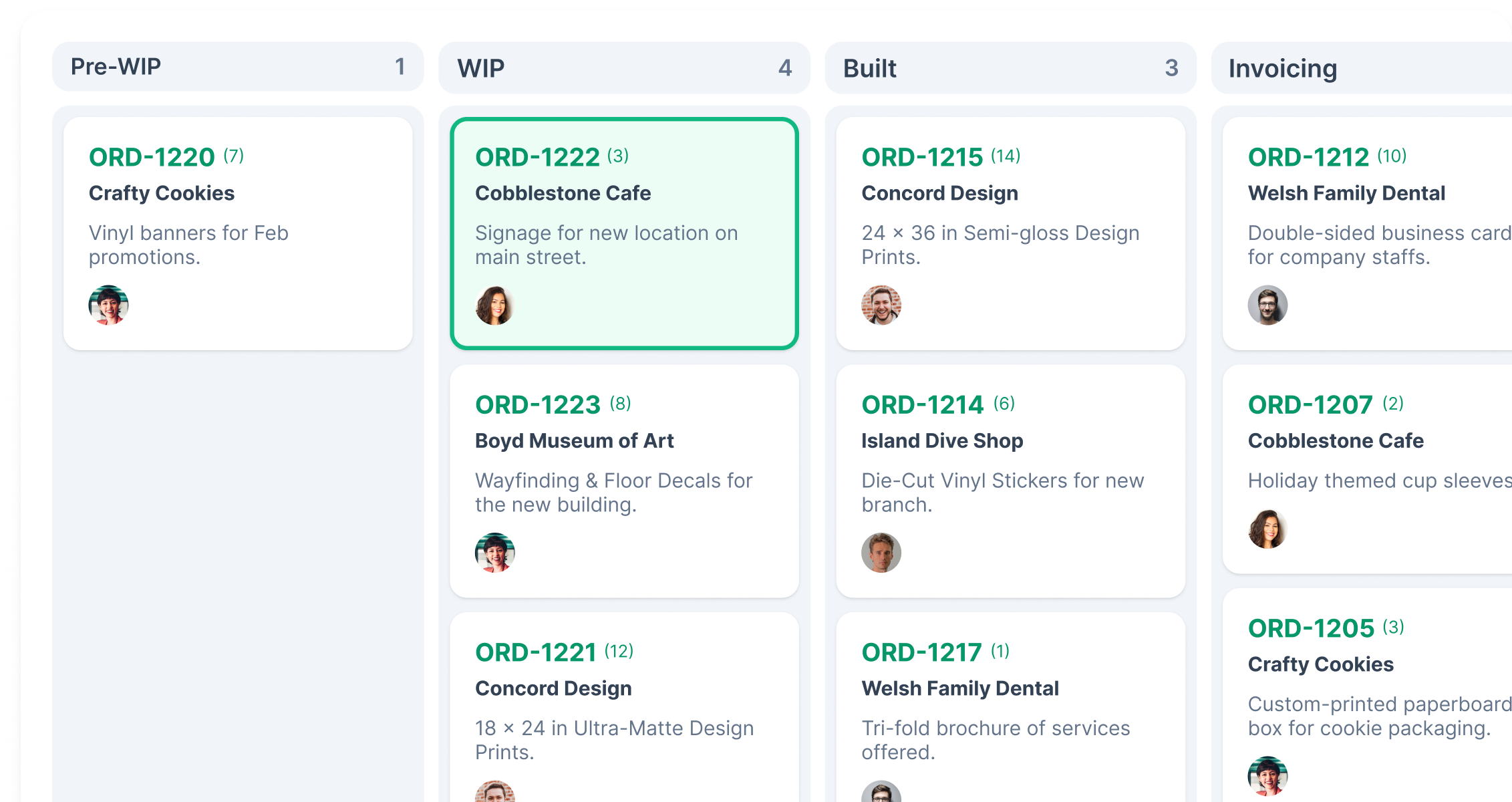Open order ORD-1222 link
The image size is (1512, 802).
pyautogui.click(x=537, y=158)
